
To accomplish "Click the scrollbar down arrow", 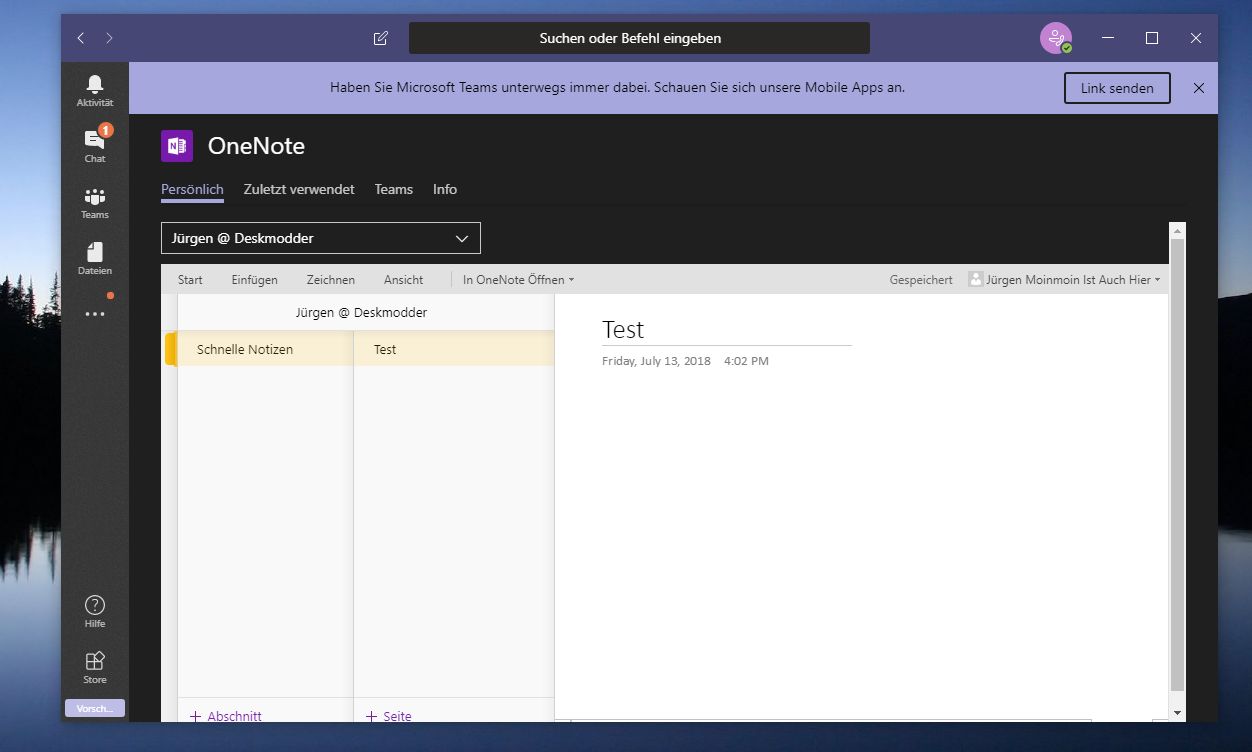I will tap(1177, 713).
